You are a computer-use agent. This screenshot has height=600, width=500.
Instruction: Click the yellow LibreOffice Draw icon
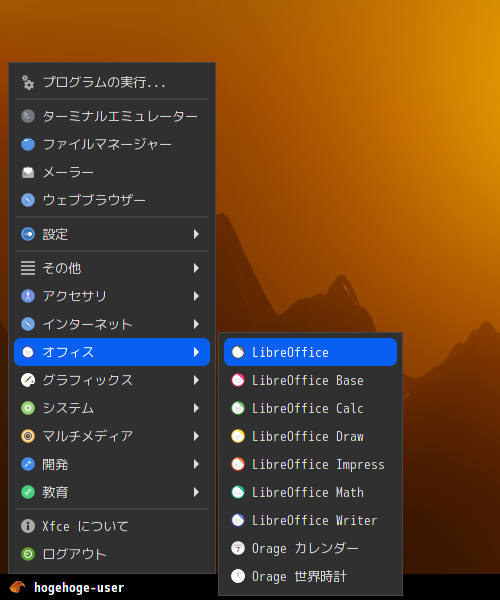[x=238, y=436]
